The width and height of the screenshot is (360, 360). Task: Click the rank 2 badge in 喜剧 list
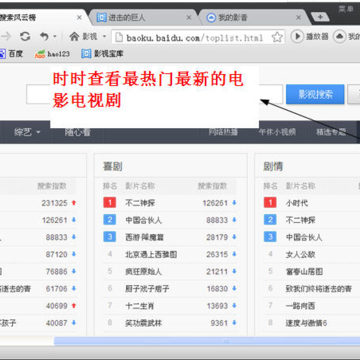[x=110, y=220]
